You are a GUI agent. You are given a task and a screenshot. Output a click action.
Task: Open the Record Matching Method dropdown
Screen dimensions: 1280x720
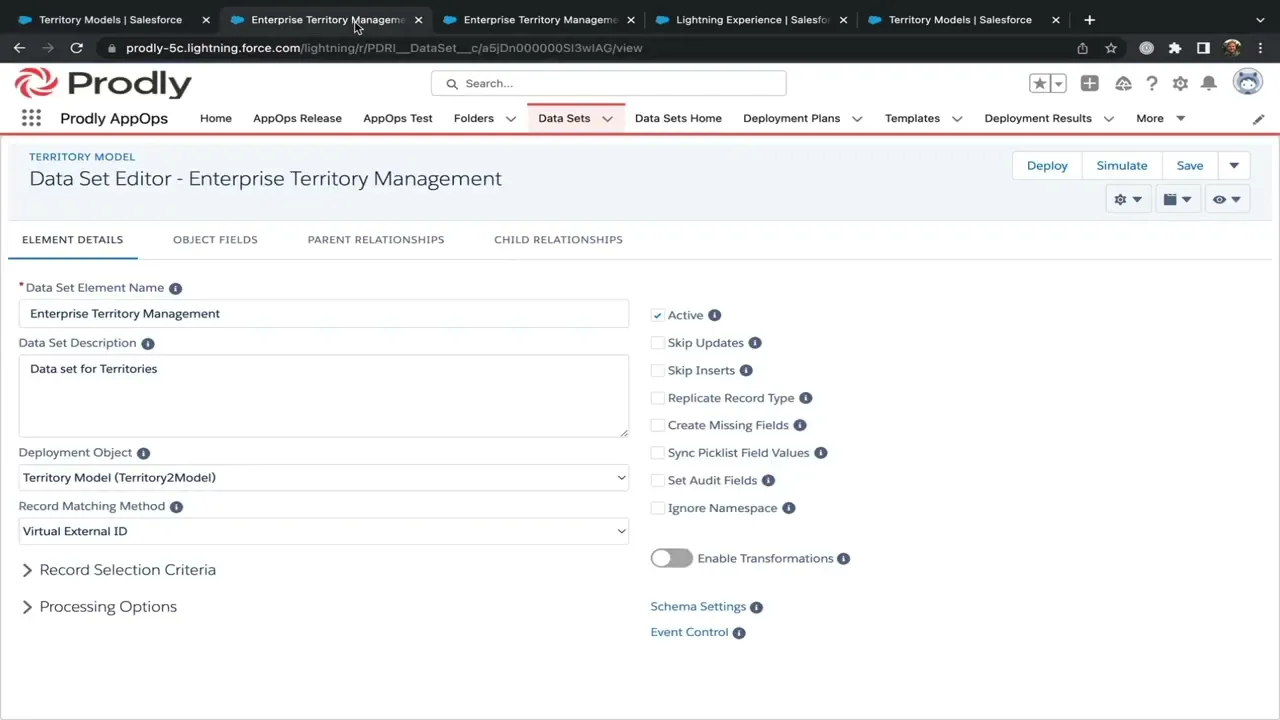click(x=324, y=531)
